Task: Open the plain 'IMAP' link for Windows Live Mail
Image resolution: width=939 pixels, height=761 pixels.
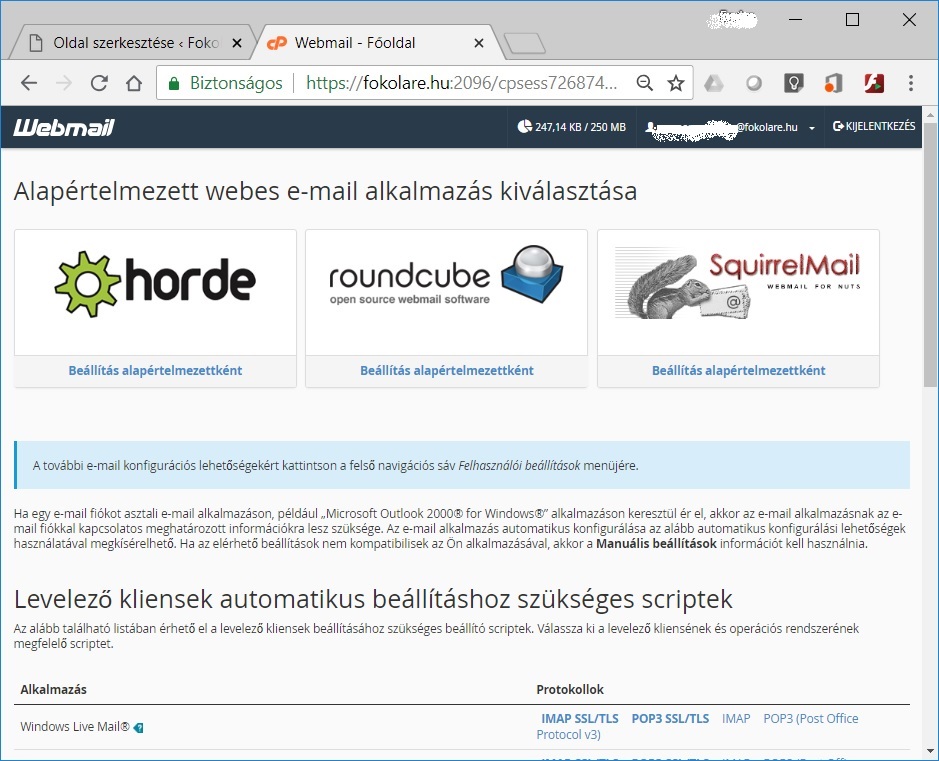Action: pos(736,718)
